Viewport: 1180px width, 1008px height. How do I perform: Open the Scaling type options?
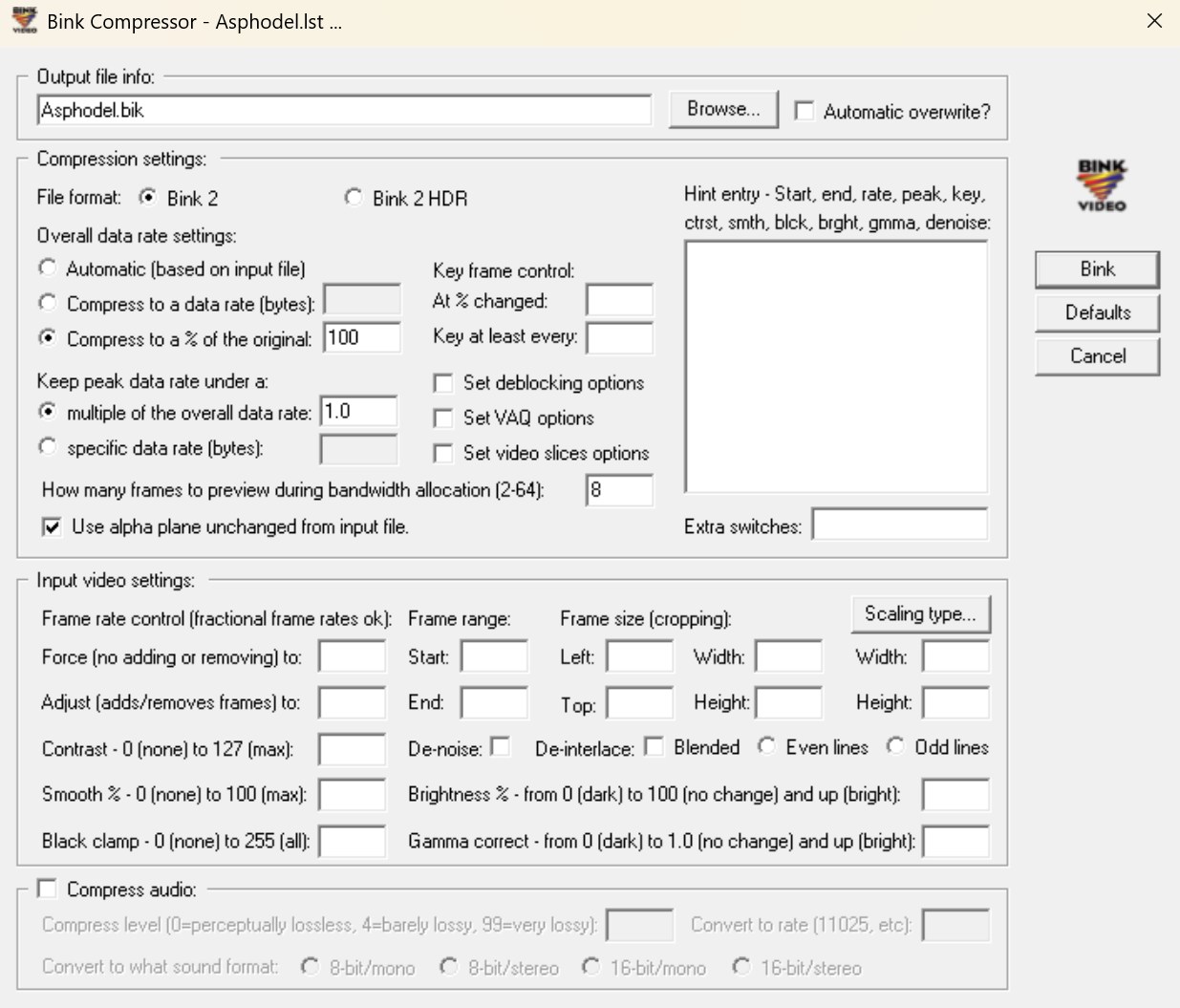coord(920,614)
